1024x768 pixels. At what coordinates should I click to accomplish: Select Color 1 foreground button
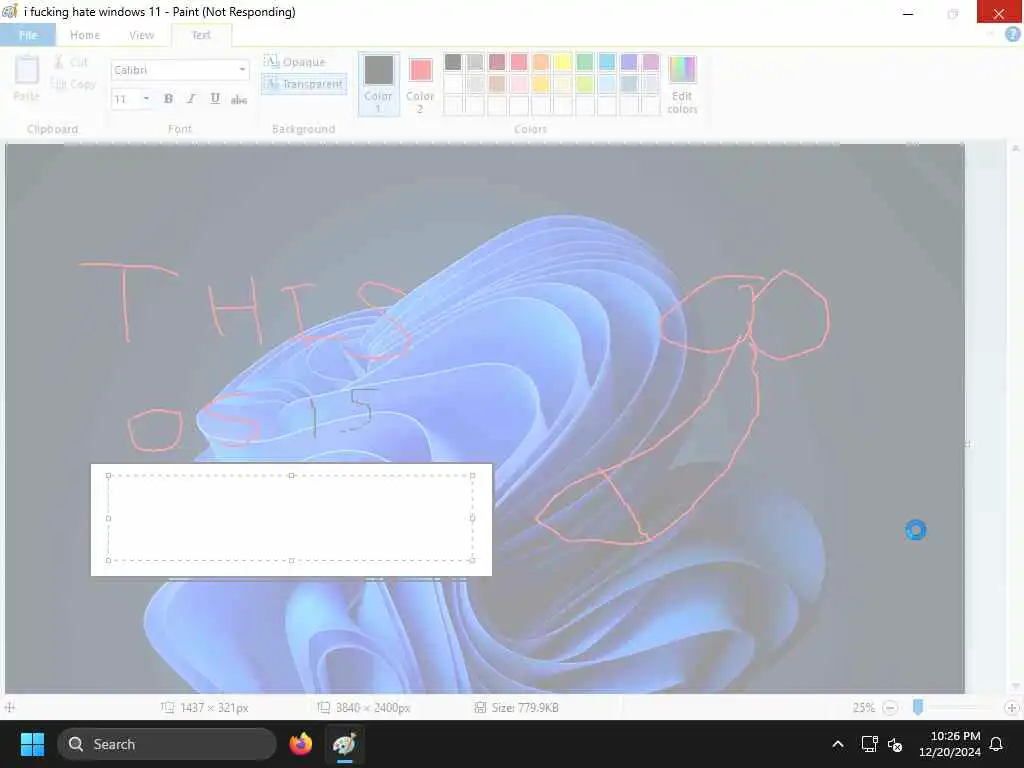pos(378,84)
